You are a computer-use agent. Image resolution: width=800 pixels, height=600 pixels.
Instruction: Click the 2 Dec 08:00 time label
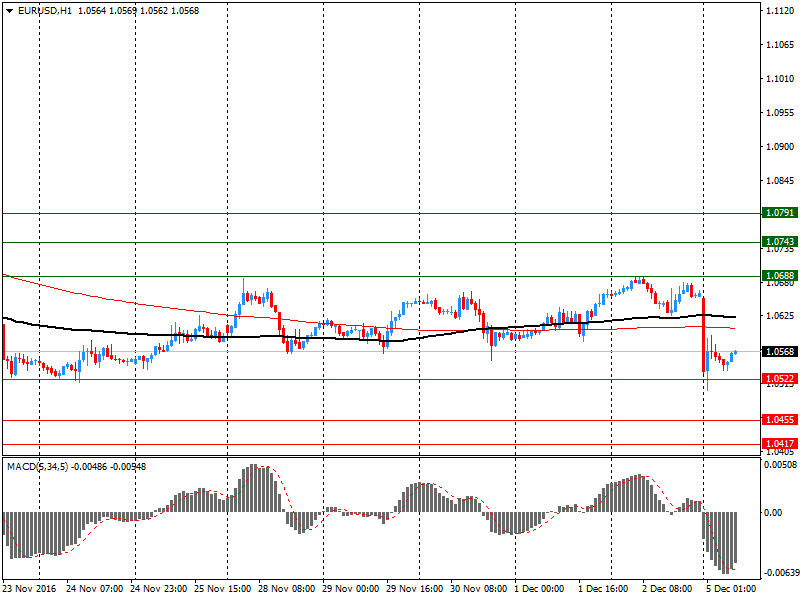click(667, 589)
